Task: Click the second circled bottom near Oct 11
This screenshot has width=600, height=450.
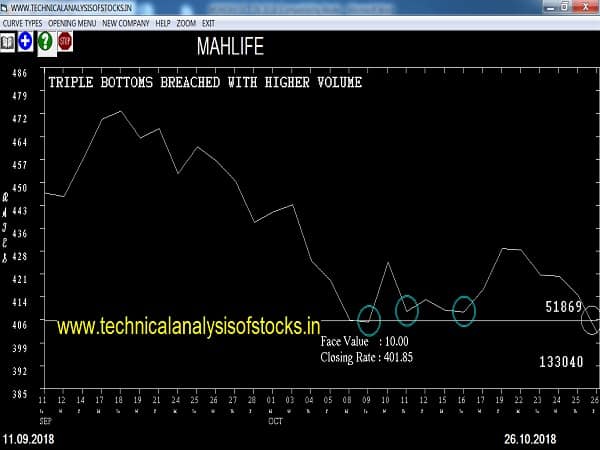Action: point(407,310)
